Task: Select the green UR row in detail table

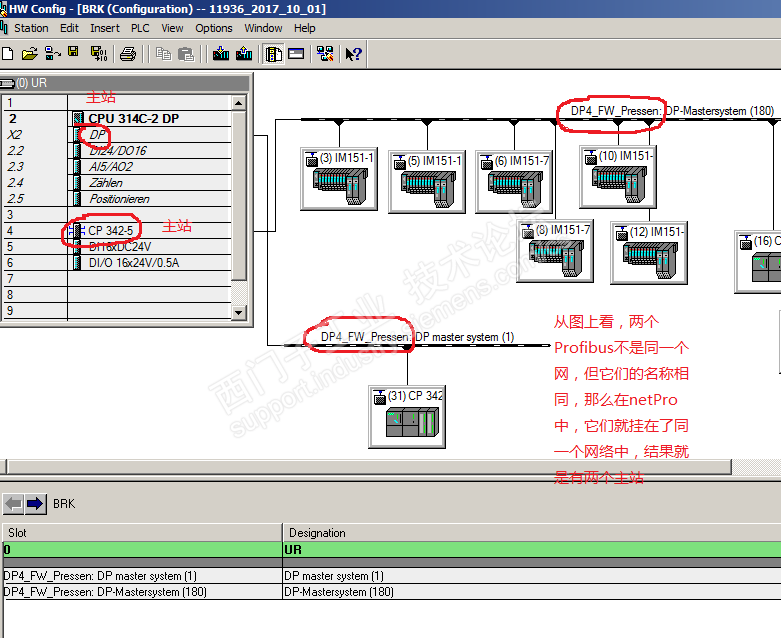Action: pyautogui.click(x=392, y=550)
